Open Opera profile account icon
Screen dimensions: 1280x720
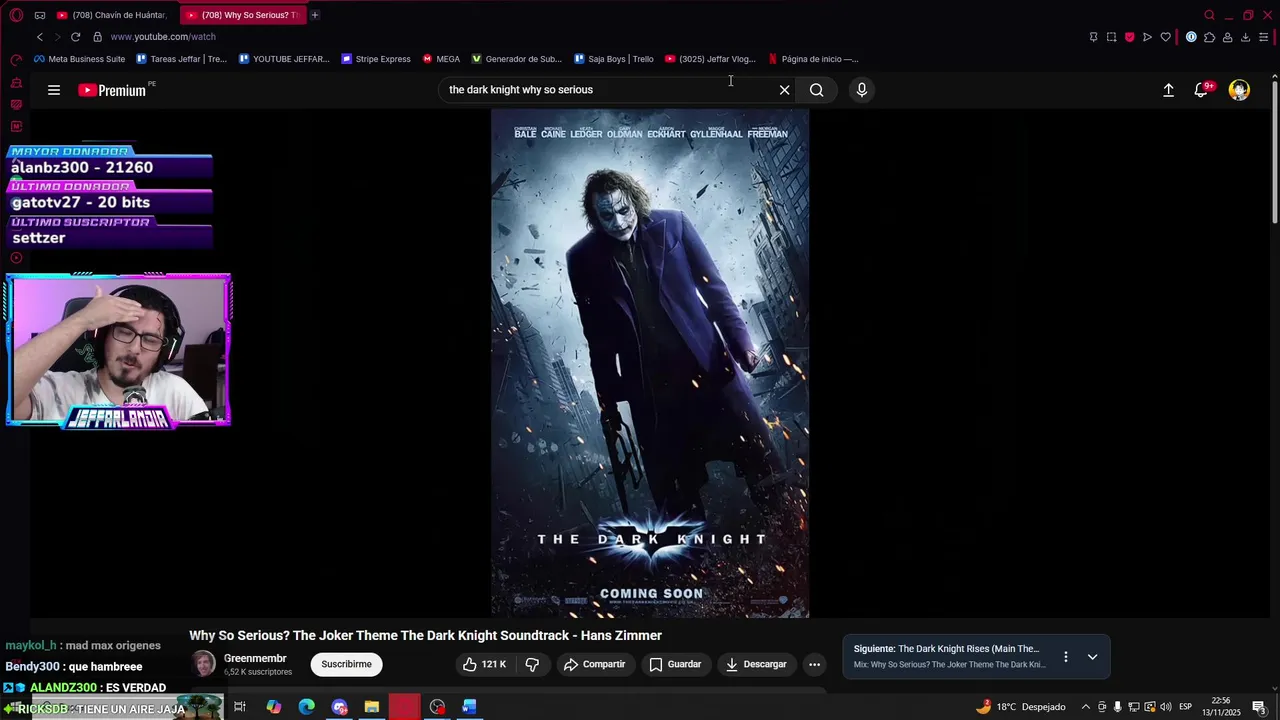[x=1227, y=37]
